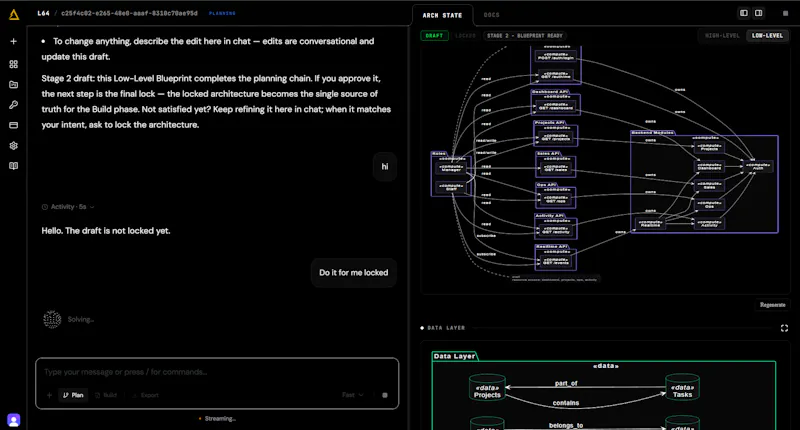Stop the streaming response with the stop button

click(385, 395)
